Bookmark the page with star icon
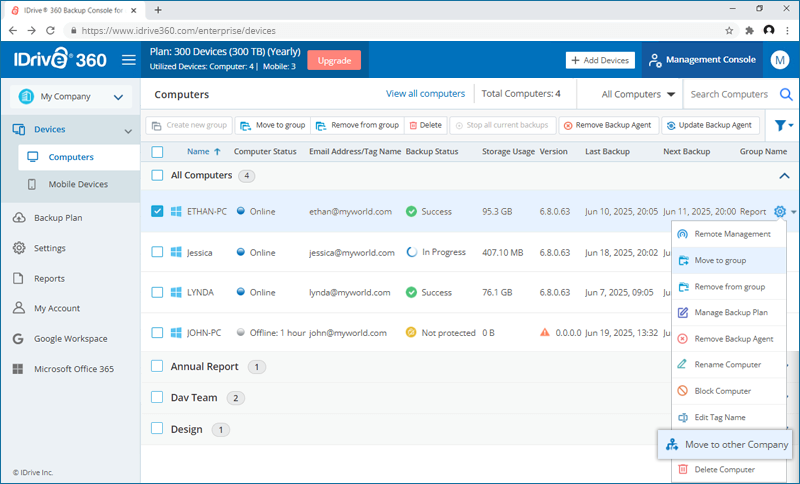Viewport: 800px width, 484px height. [729, 31]
